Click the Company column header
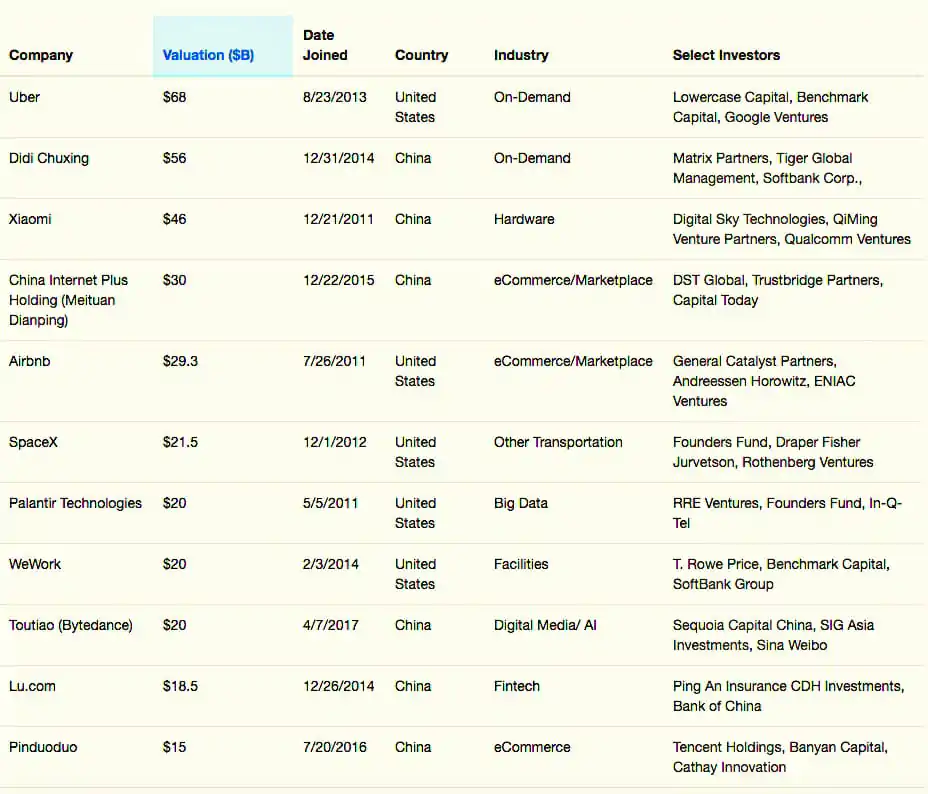928x794 pixels. pos(41,55)
